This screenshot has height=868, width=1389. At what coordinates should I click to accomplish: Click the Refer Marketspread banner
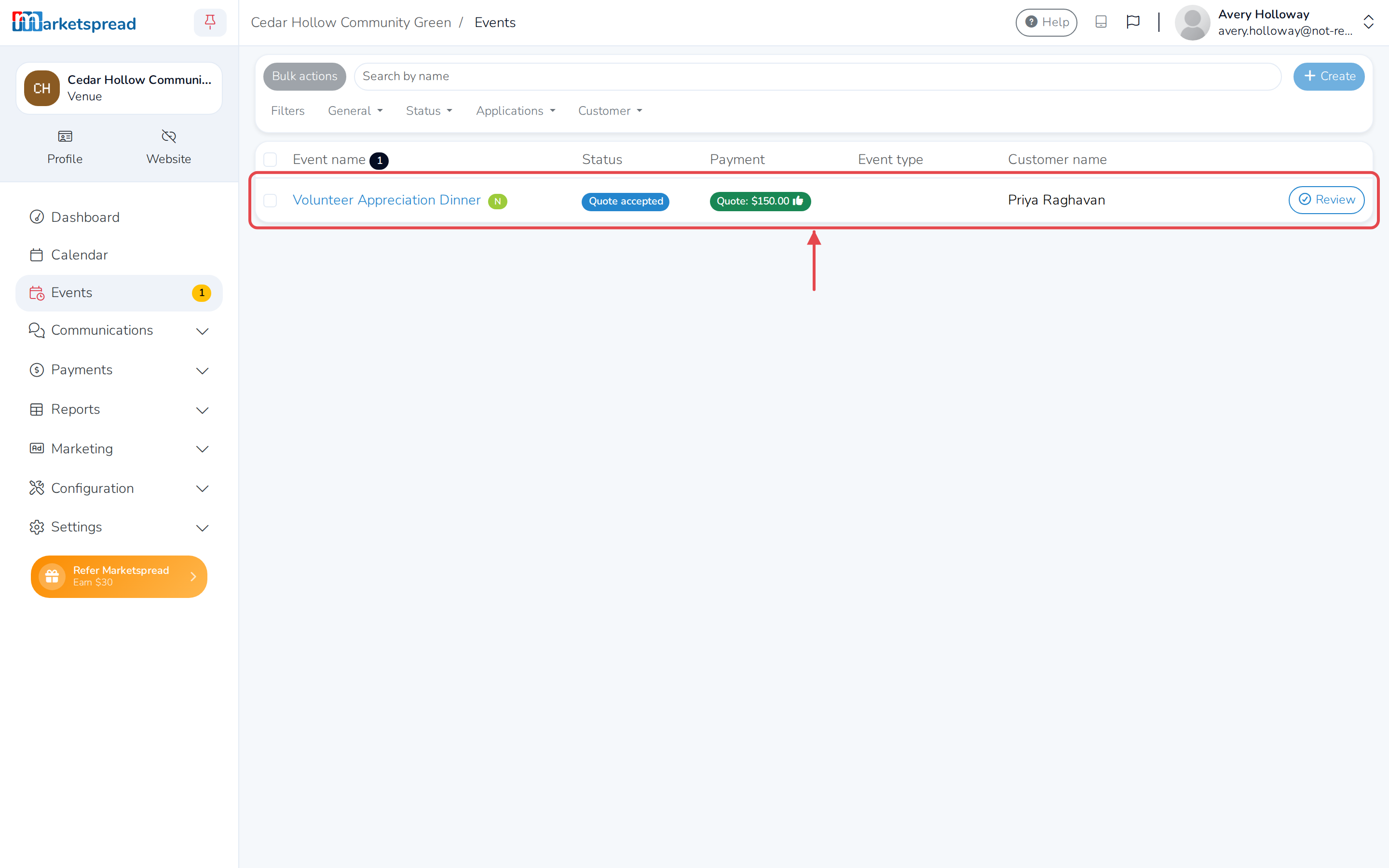click(119, 576)
